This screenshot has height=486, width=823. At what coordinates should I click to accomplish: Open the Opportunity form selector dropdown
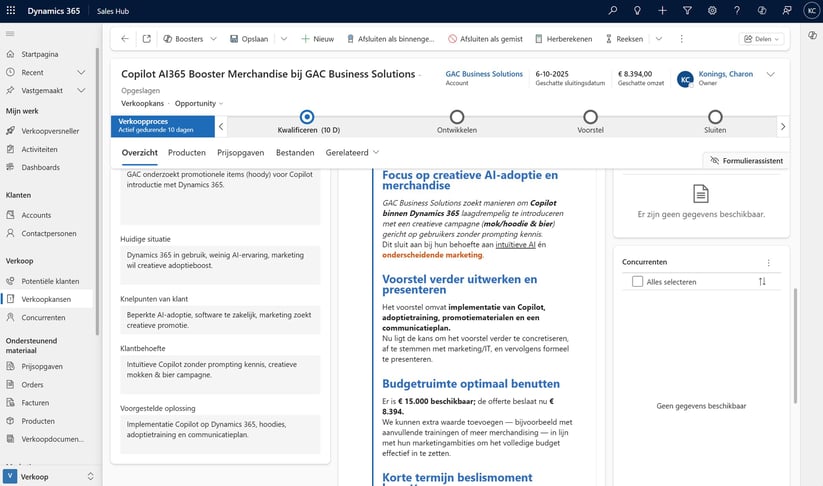199,103
